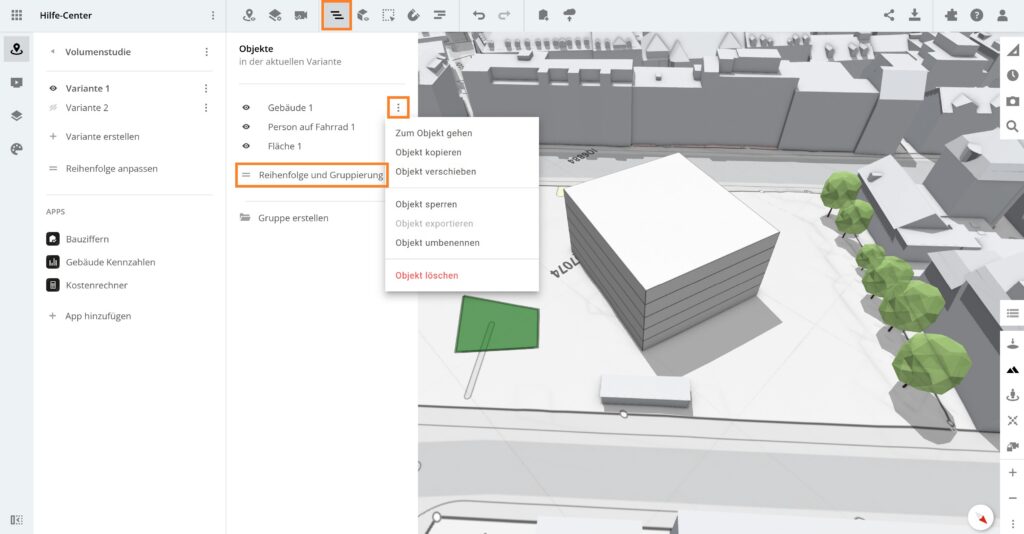Open the apps grid icon
1024x534 pixels.
click(16, 15)
